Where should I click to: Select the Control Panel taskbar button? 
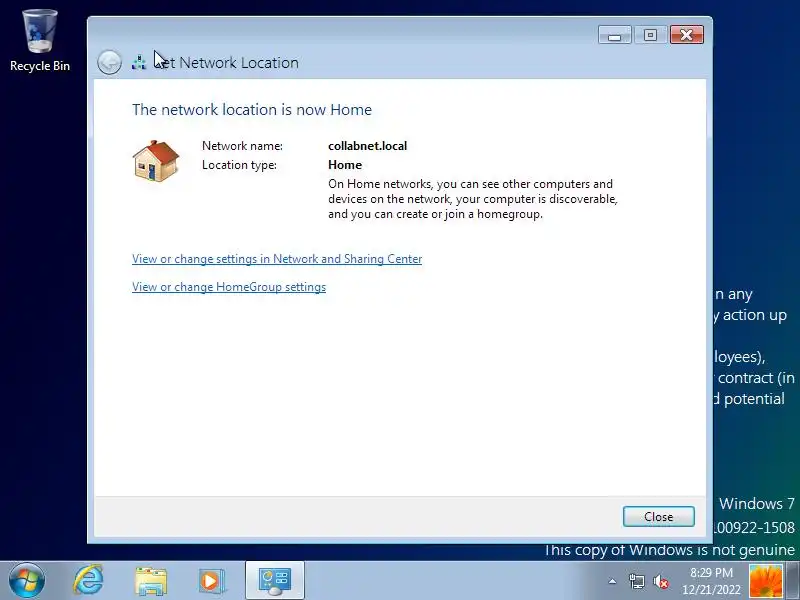coord(274,581)
